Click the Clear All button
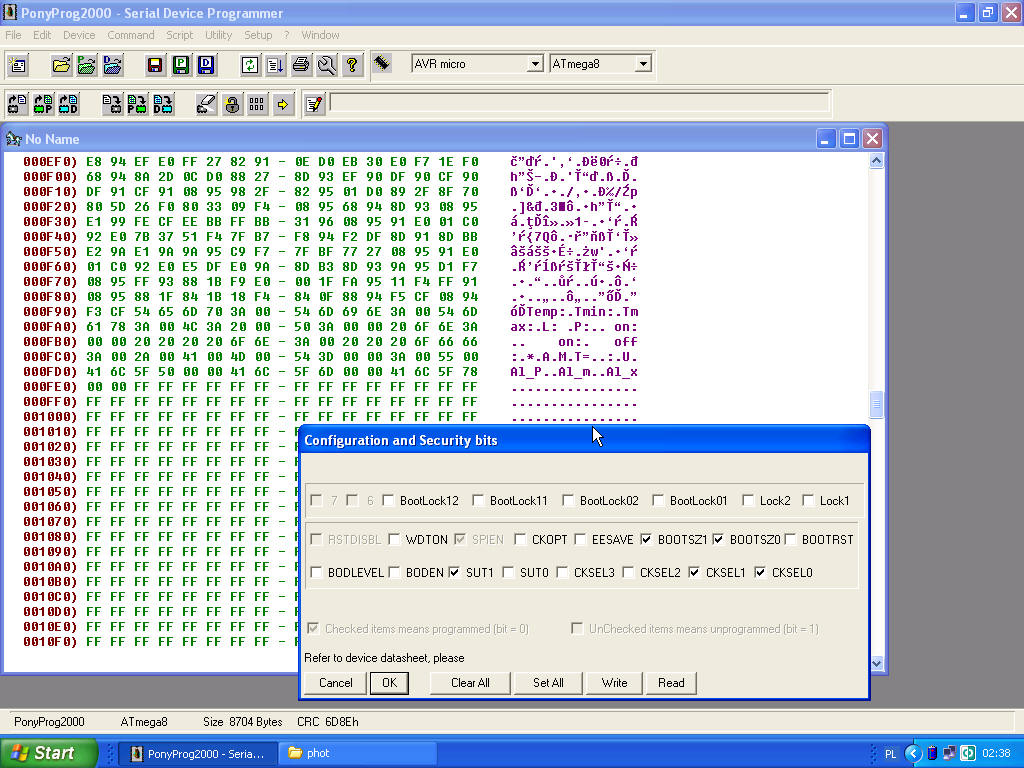 pos(470,682)
